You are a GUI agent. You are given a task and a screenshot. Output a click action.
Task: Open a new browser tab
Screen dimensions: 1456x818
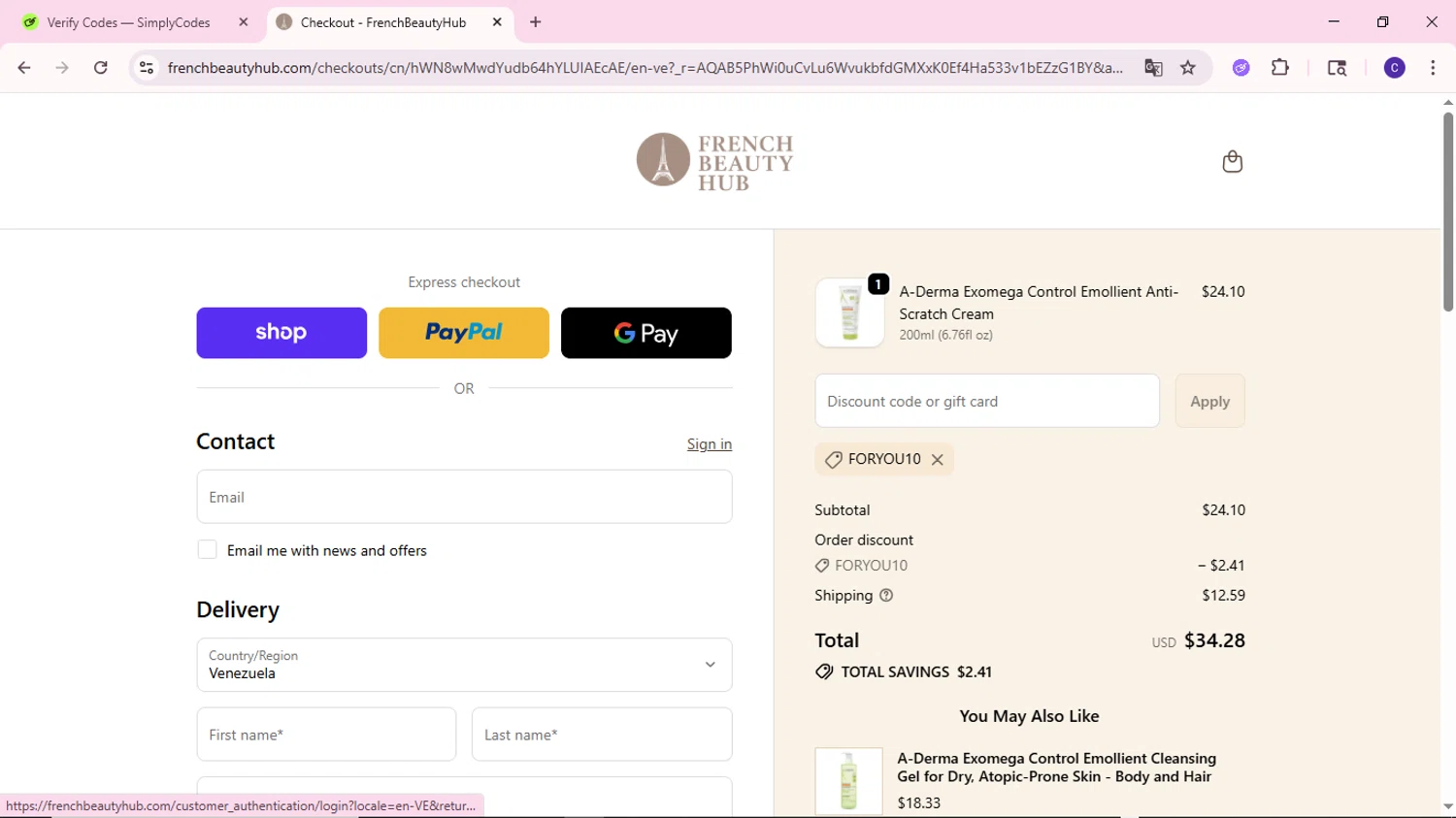pos(536,22)
